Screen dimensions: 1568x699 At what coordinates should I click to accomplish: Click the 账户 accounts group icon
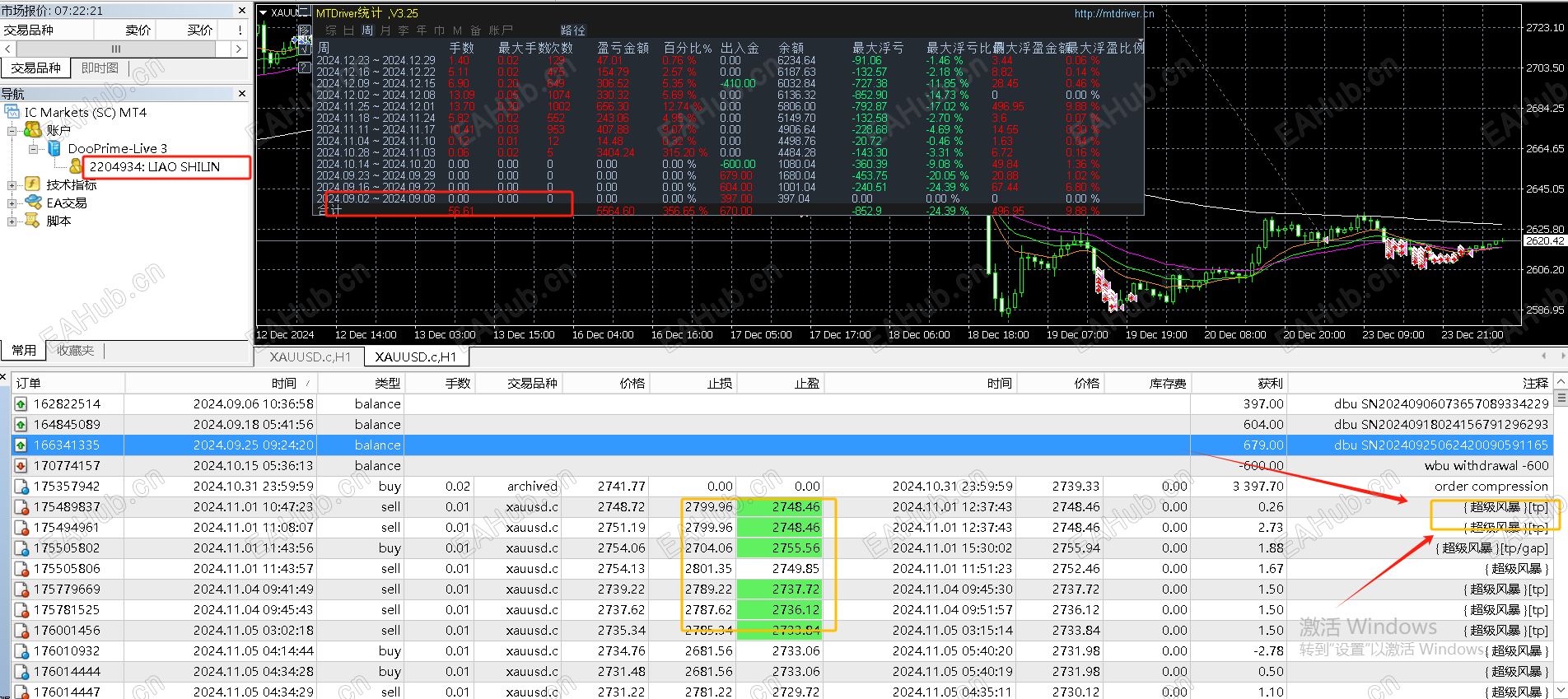tap(33, 130)
